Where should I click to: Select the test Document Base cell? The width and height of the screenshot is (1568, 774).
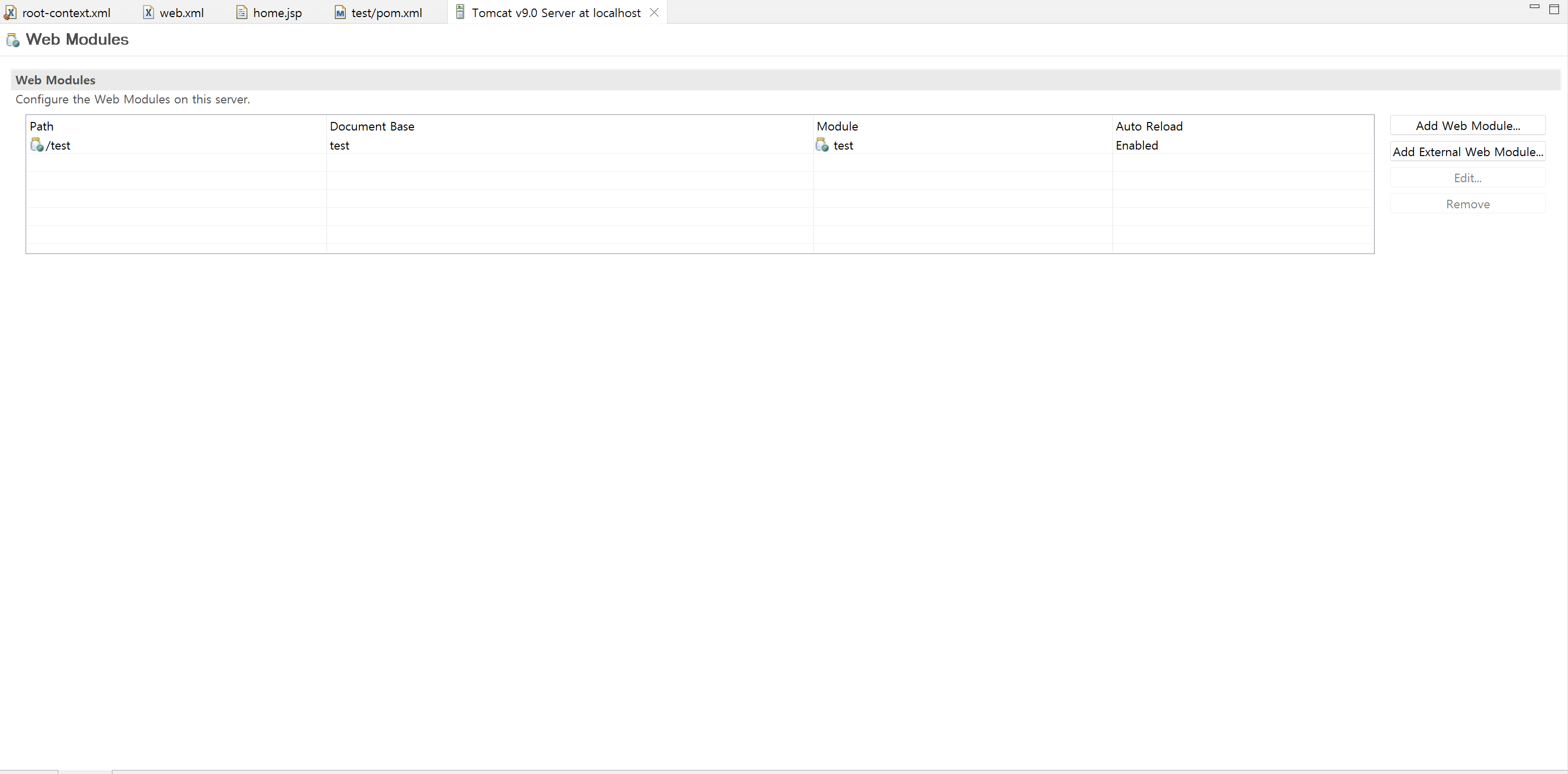click(x=570, y=146)
